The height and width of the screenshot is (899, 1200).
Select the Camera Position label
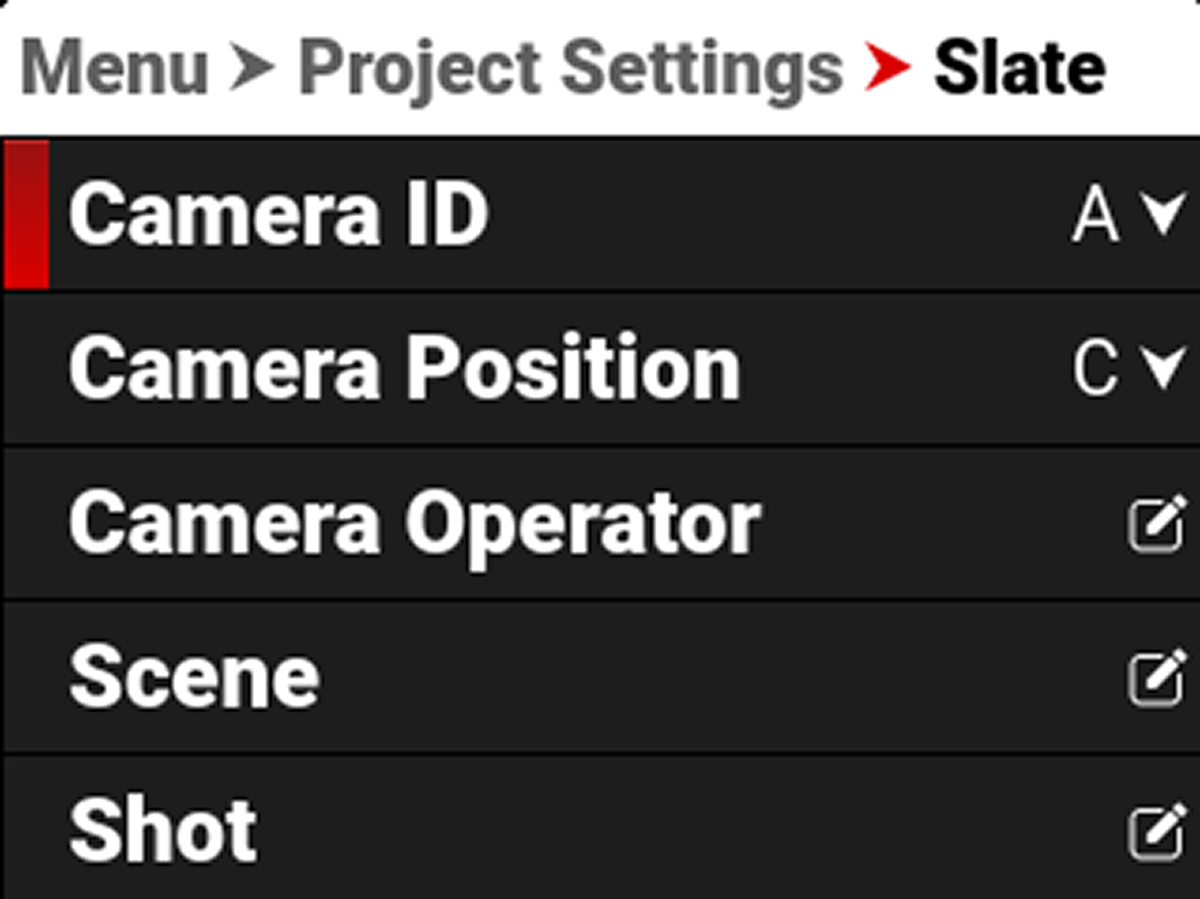(404, 369)
